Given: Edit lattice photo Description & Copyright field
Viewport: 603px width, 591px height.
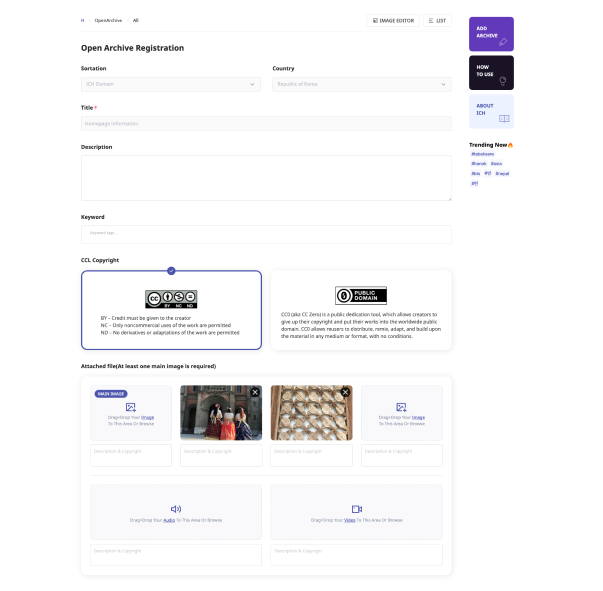Looking at the screenshot, I should (311, 456).
